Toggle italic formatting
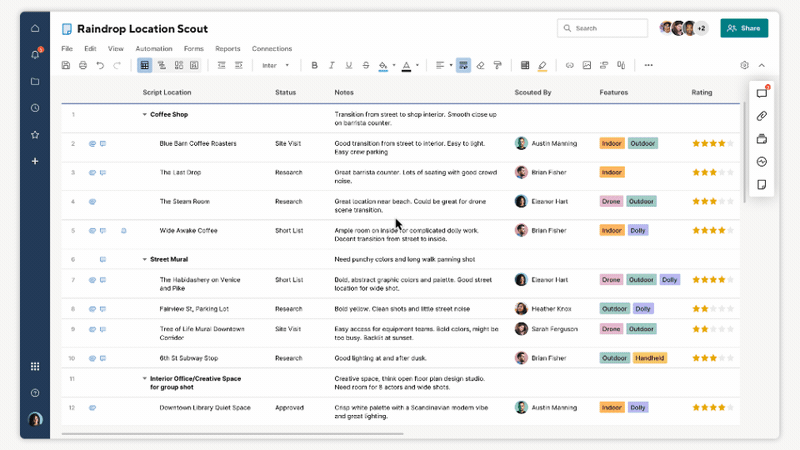800x450 pixels. pos(332,65)
